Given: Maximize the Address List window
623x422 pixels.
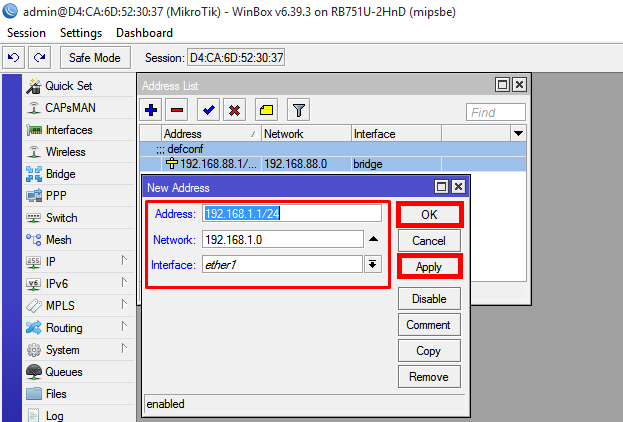Looking at the screenshot, I should pos(502,85).
